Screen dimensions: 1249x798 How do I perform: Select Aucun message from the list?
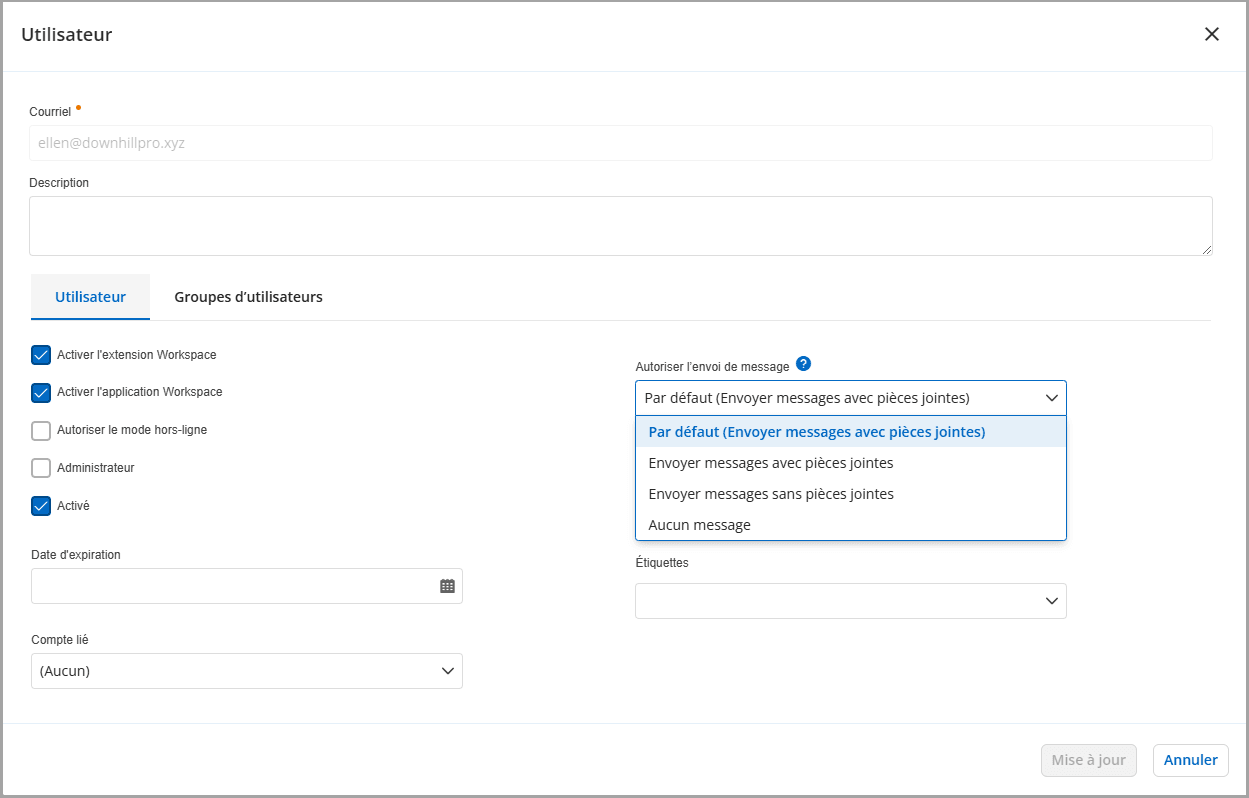click(699, 525)
